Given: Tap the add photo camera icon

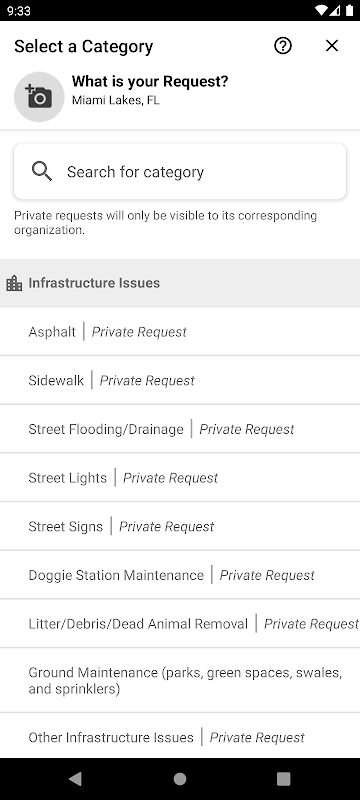Looking at the screenshot, I should tap(39, 96).
